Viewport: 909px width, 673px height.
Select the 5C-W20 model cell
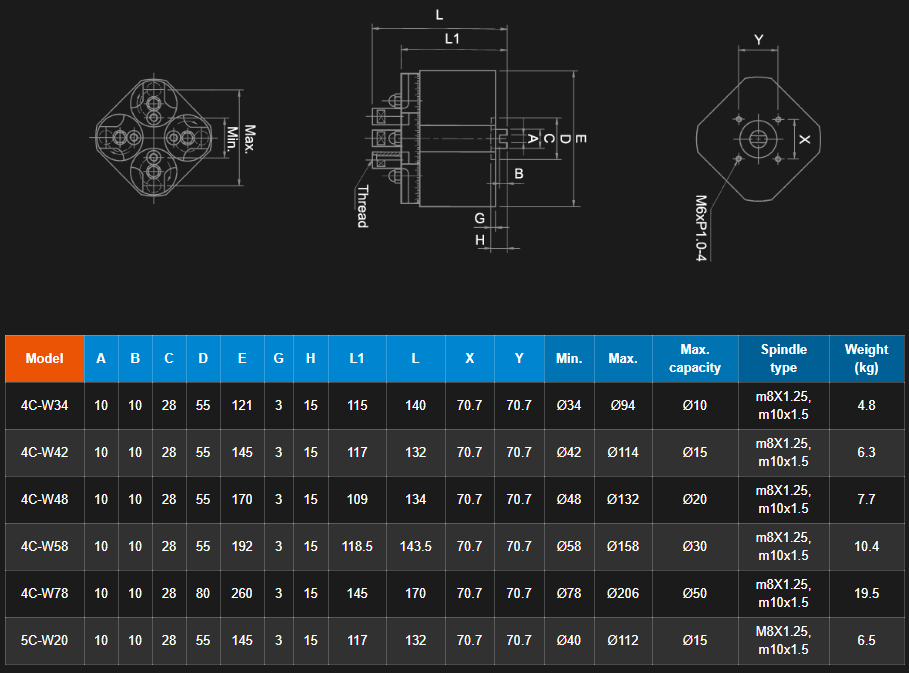click(44, 640)
